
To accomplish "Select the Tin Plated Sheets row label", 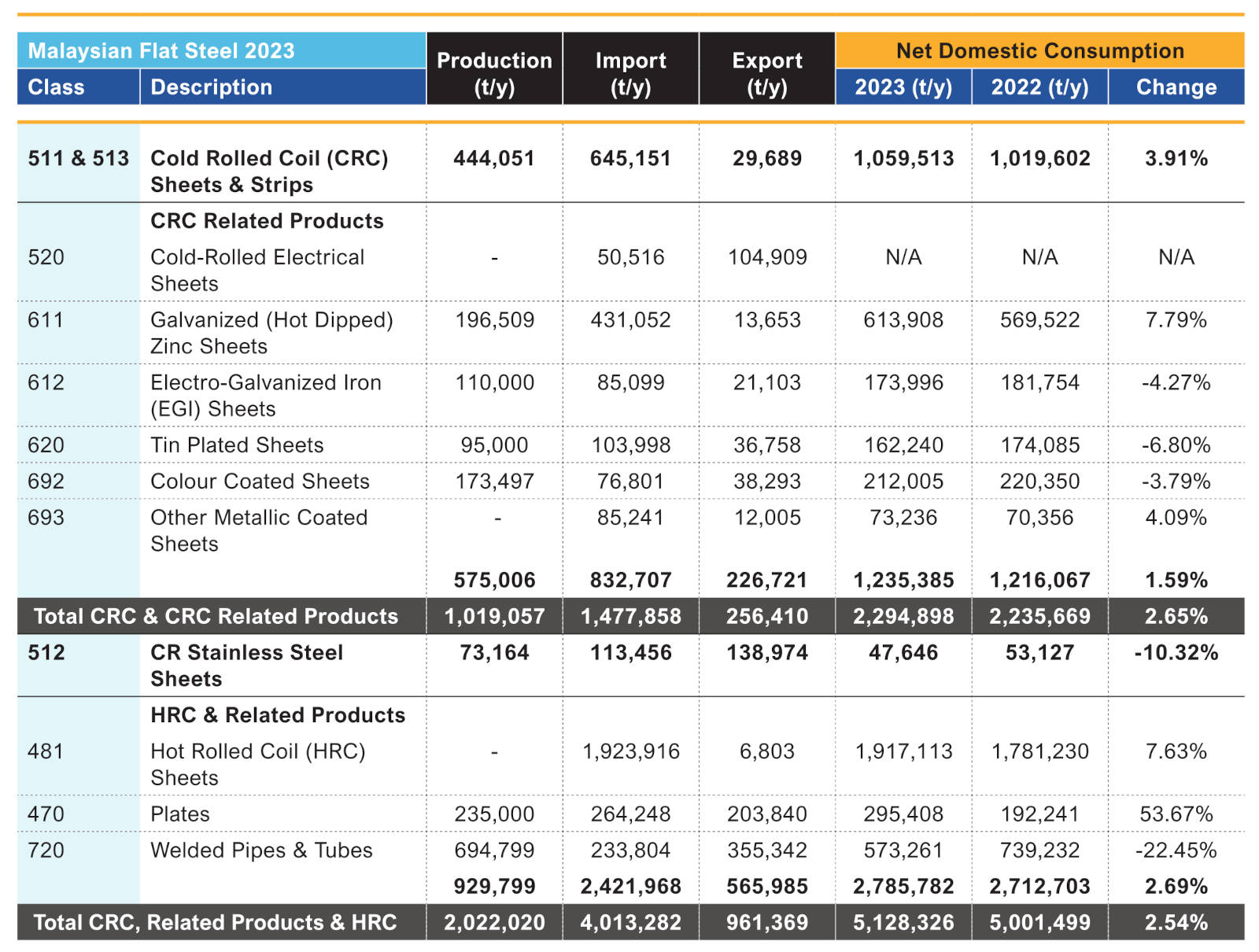I will (237, 445).
